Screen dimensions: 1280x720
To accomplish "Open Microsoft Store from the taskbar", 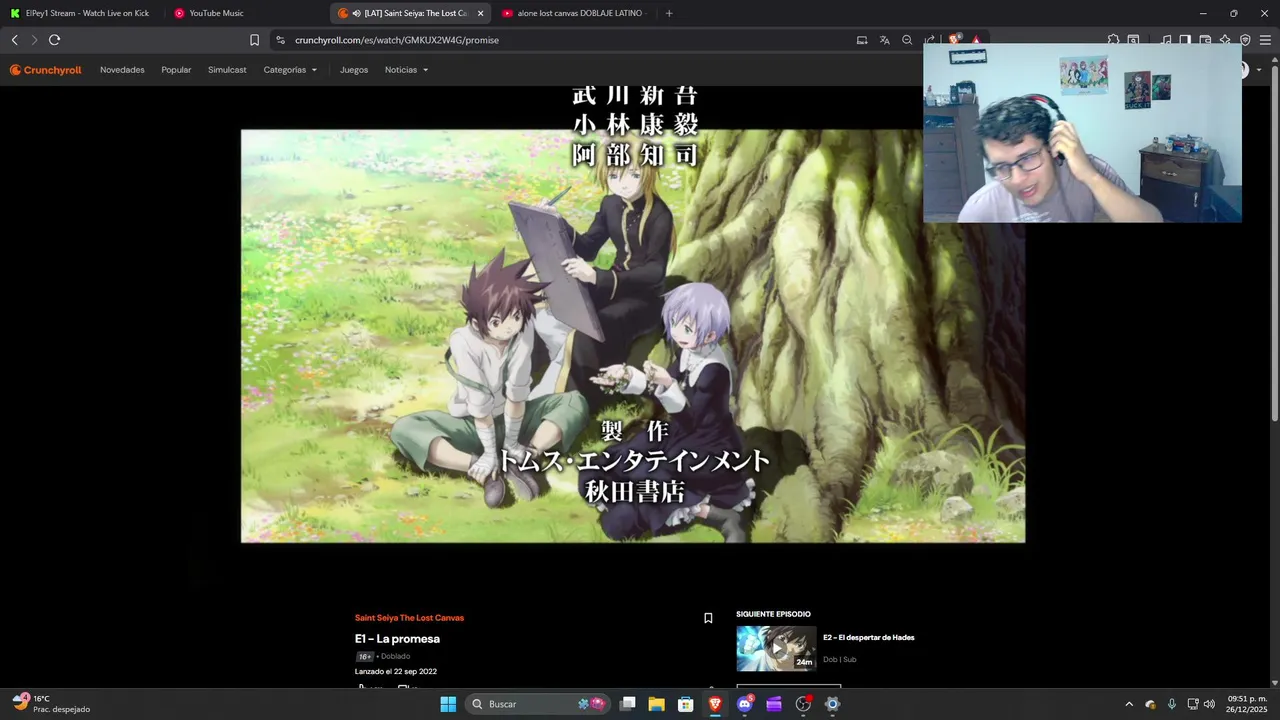I will 686,704.
